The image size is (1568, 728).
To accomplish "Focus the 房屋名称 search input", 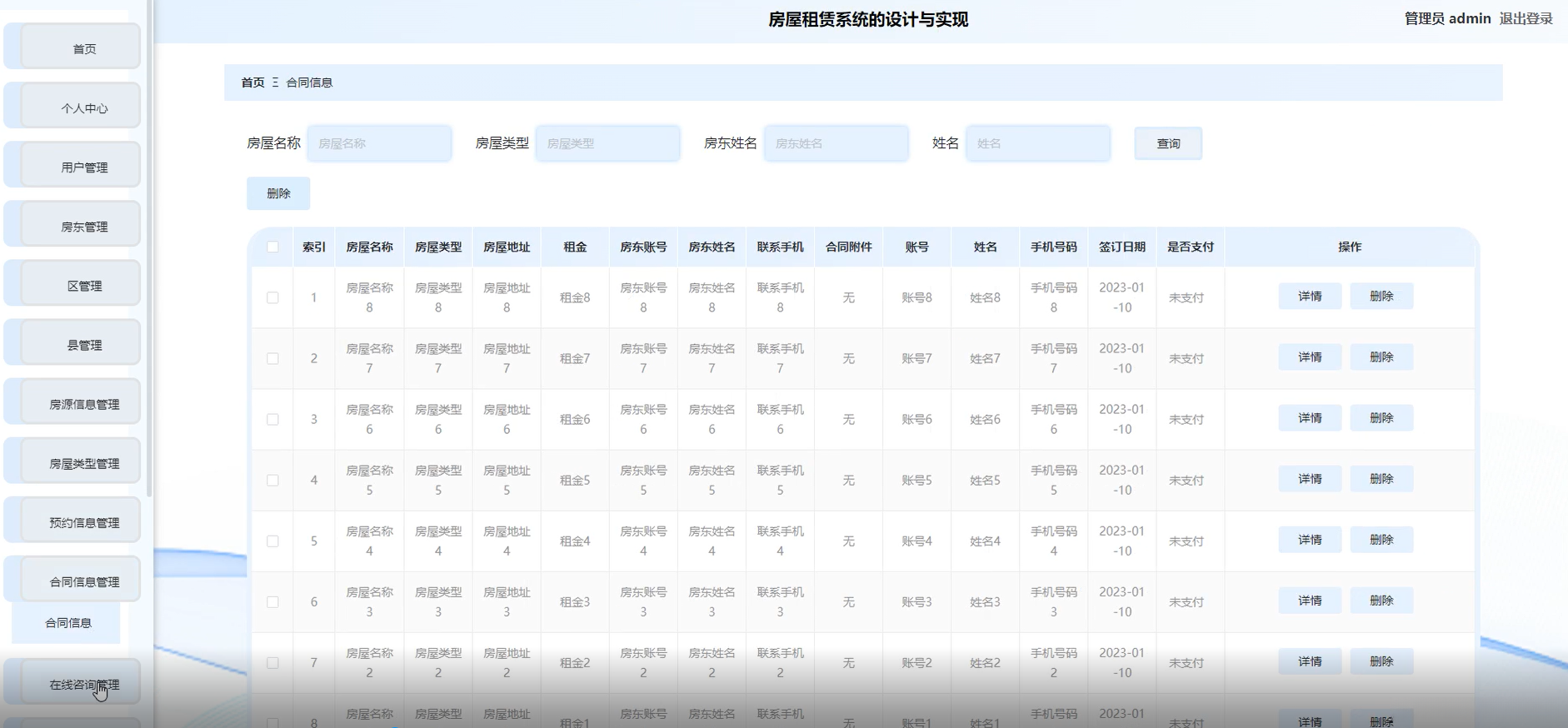I will coord(379,143).
